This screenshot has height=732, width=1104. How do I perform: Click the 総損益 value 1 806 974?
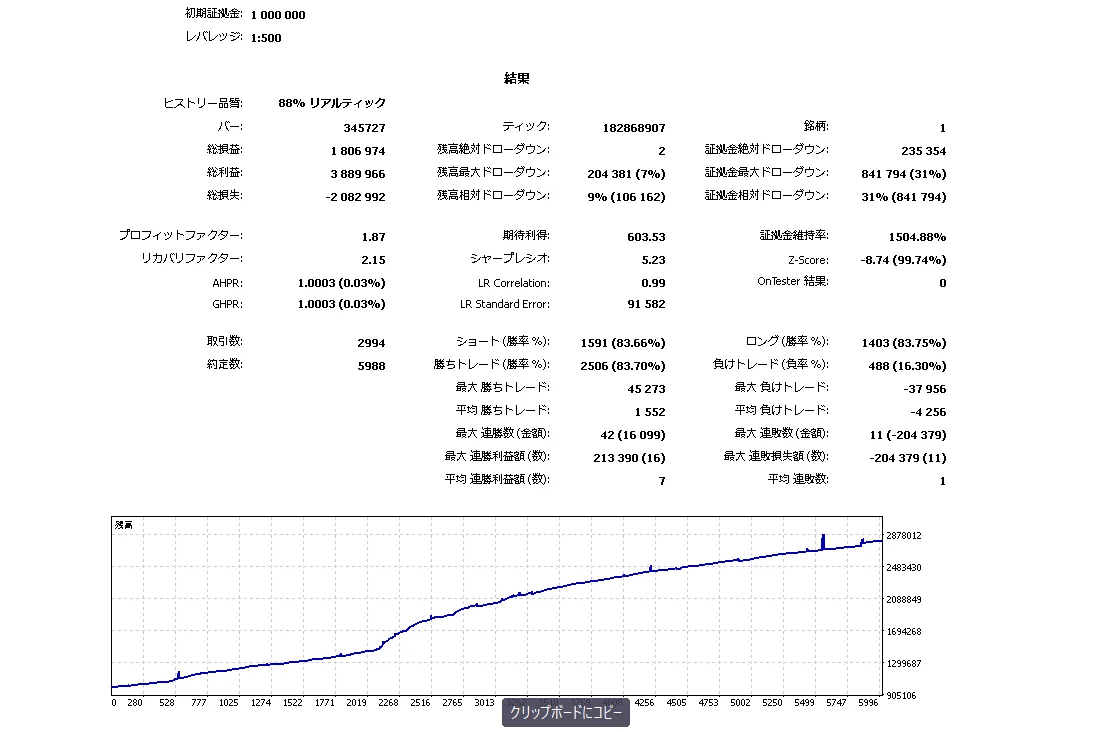pyautogui.click(x=358, y=151)
